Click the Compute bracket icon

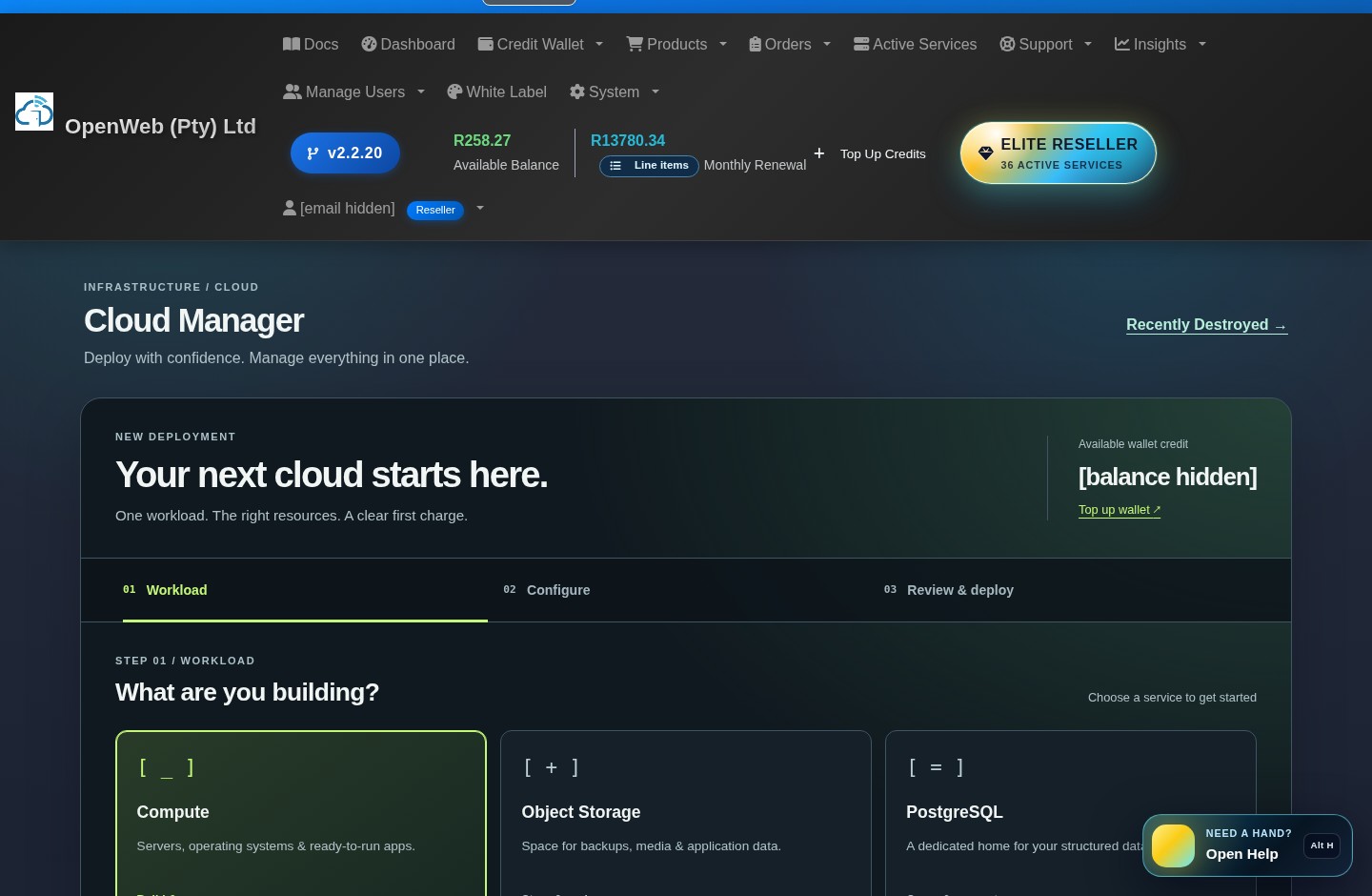167,767
